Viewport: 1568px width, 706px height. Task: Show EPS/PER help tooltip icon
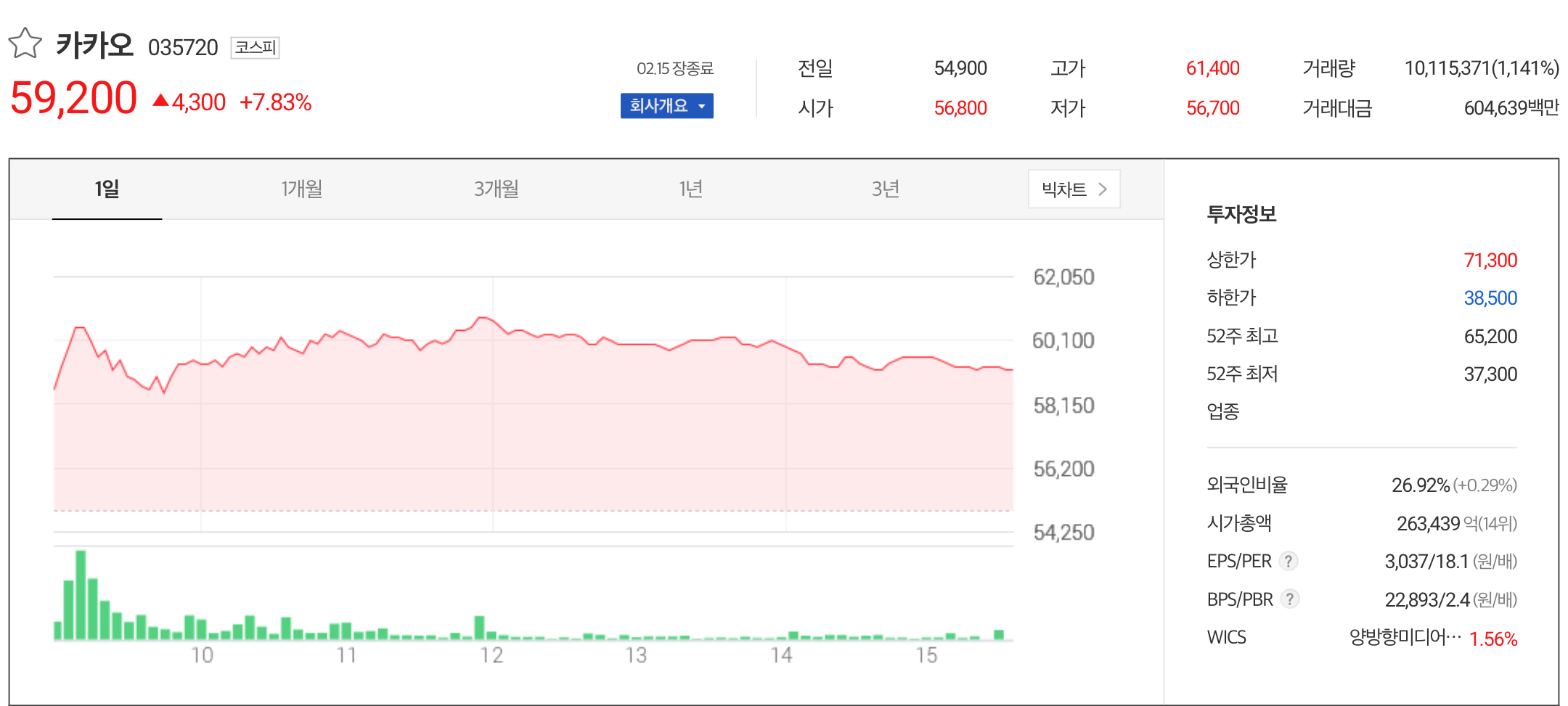coord(1289,561)
